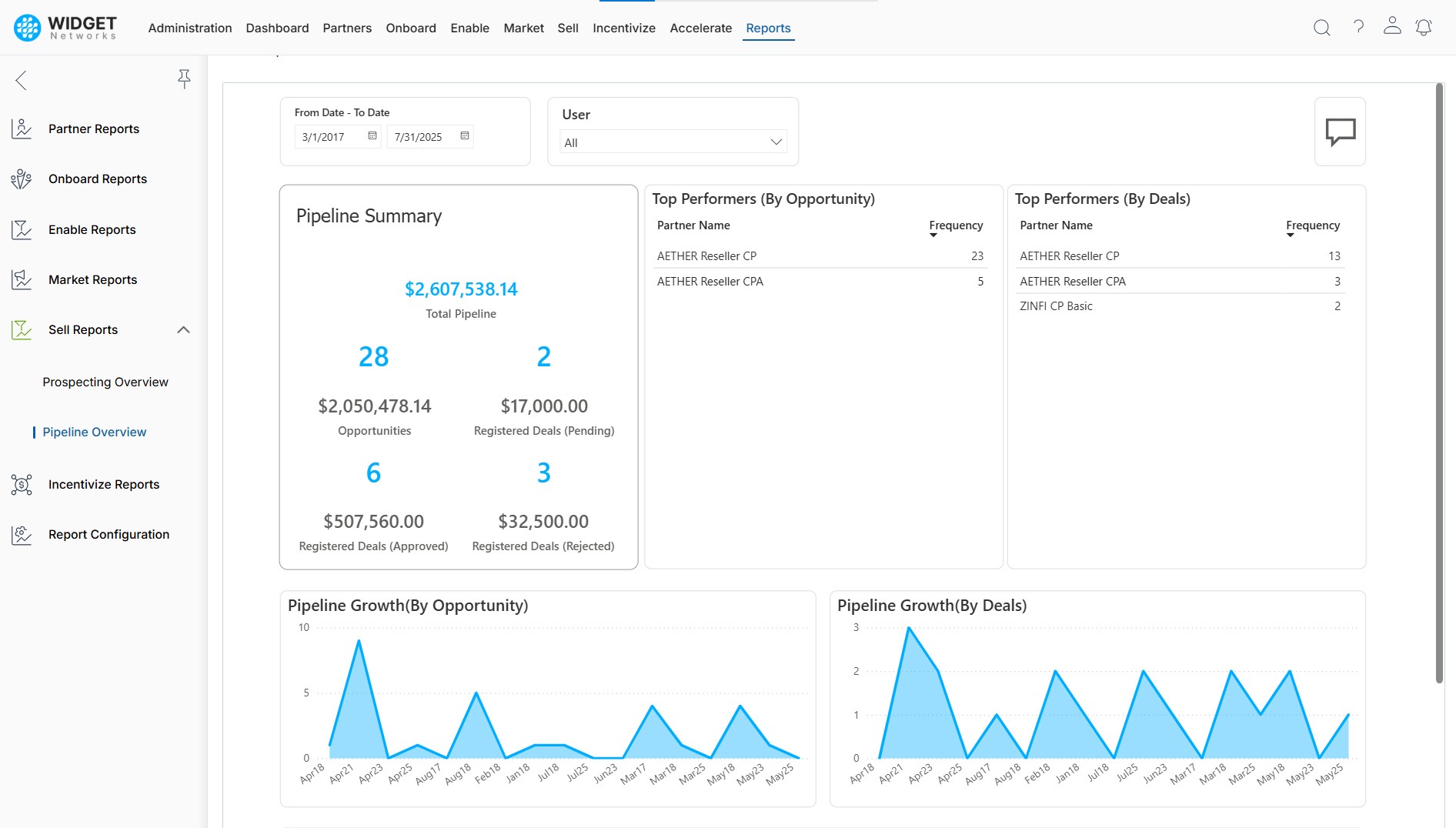The width and height of the screenshot is (1456, 828).
Task: Click the Widget Networks logo
Action: point(66,28)
